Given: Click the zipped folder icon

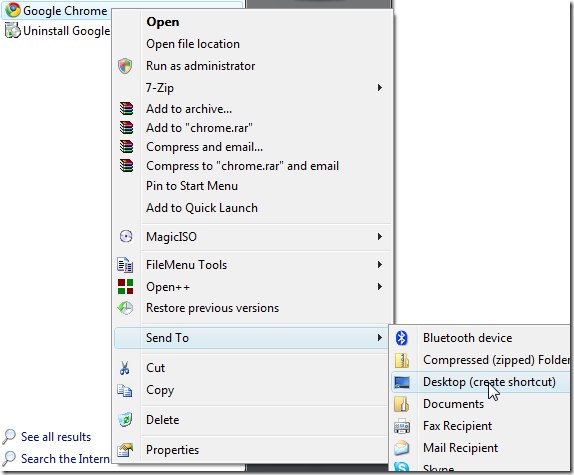Looking at the screenshot, I should point(402,360).
